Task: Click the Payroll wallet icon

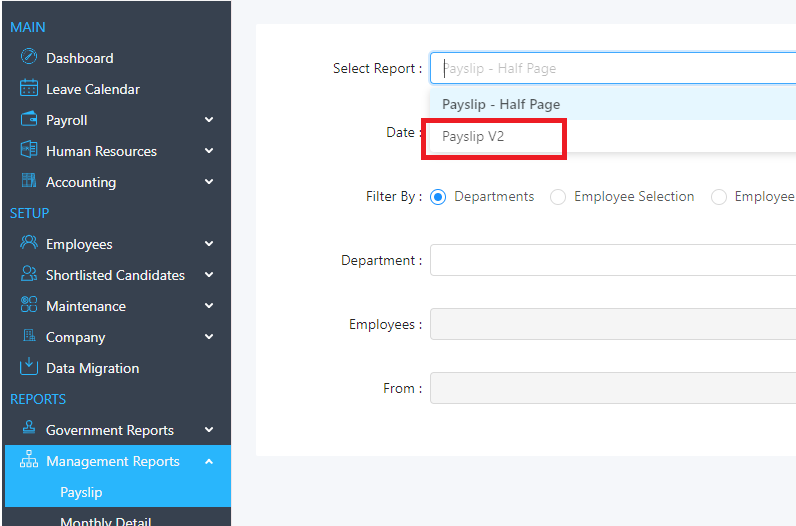Action: tap(29, 119)
